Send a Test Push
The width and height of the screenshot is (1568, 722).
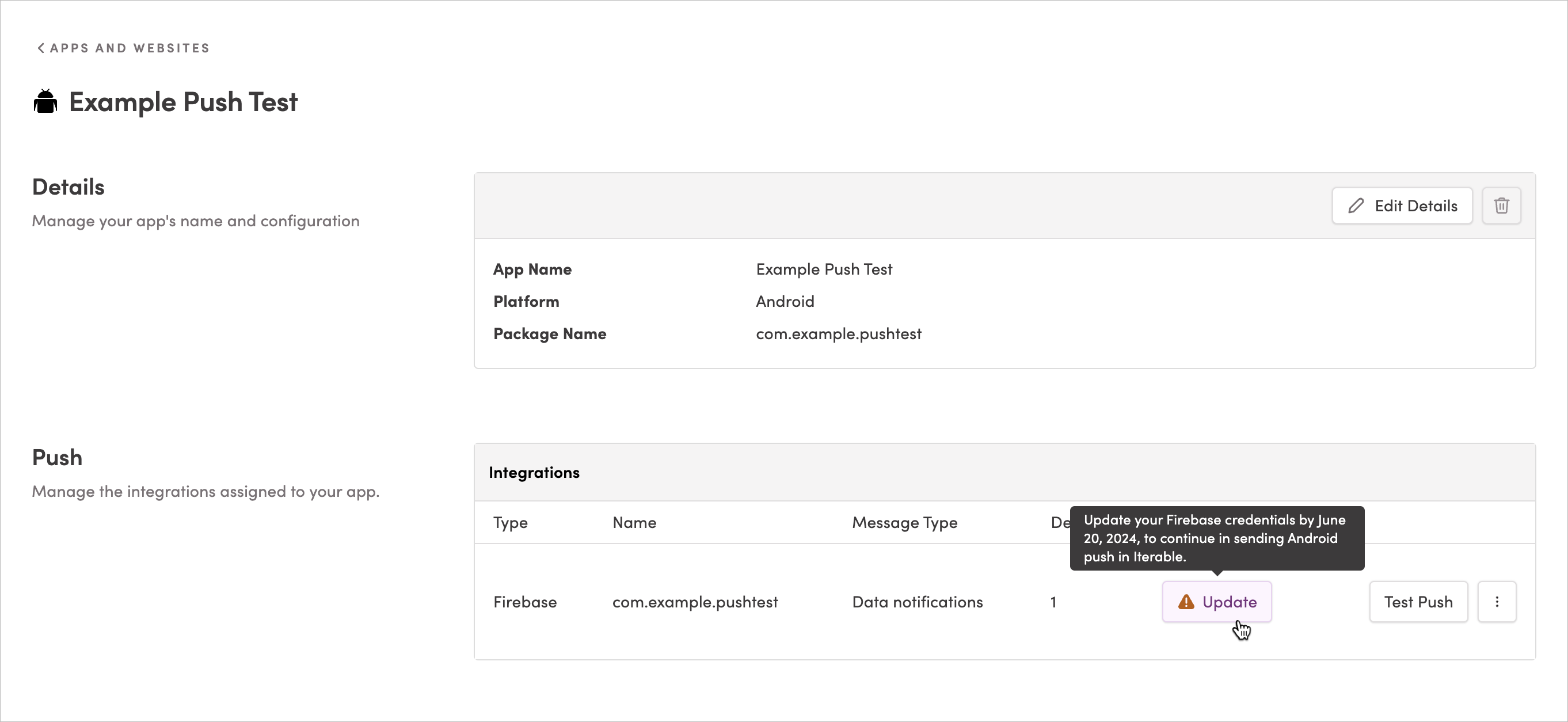coord(1418,602)
